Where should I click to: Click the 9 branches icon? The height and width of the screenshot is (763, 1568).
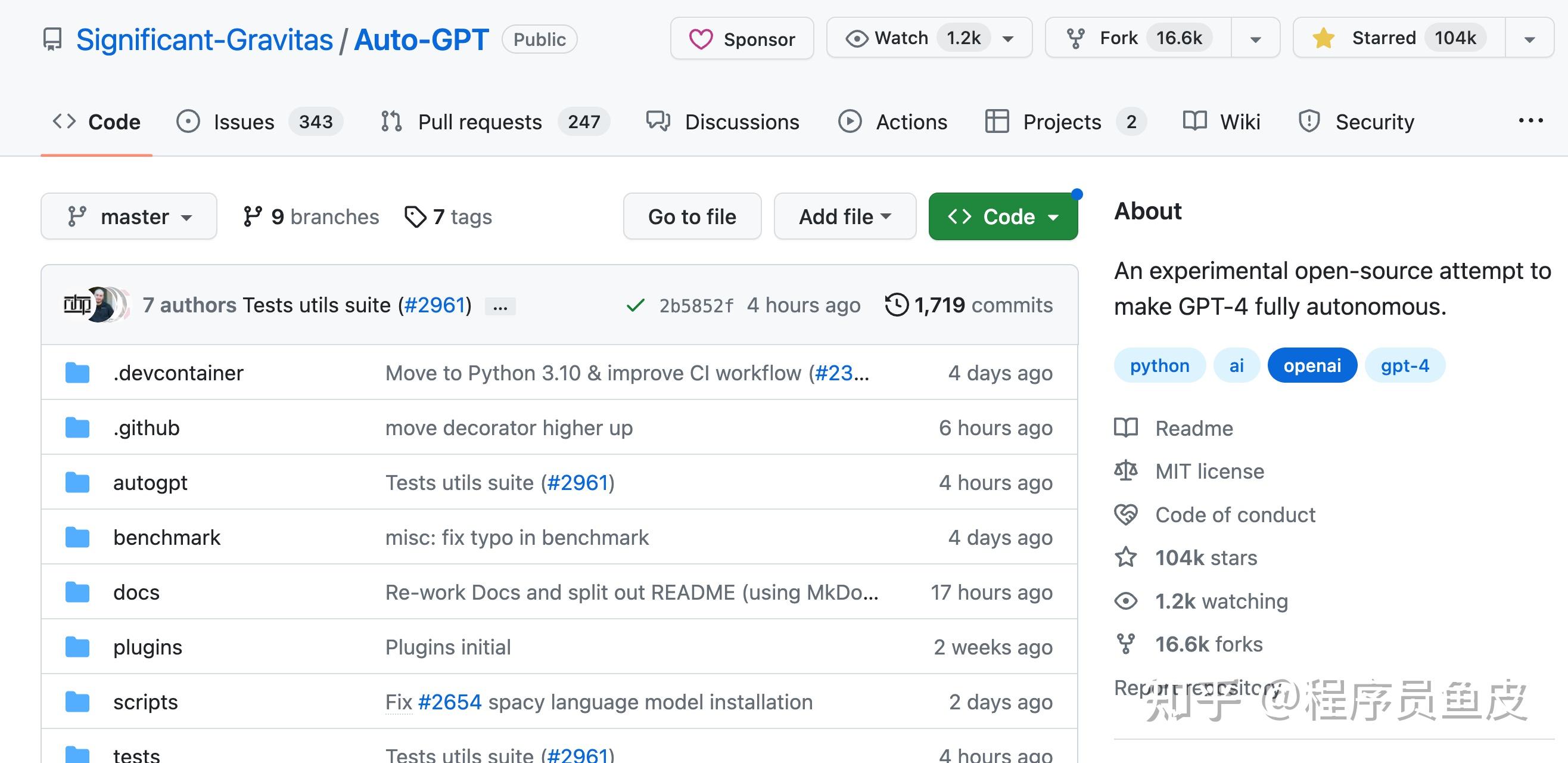(x=252, y=217)
